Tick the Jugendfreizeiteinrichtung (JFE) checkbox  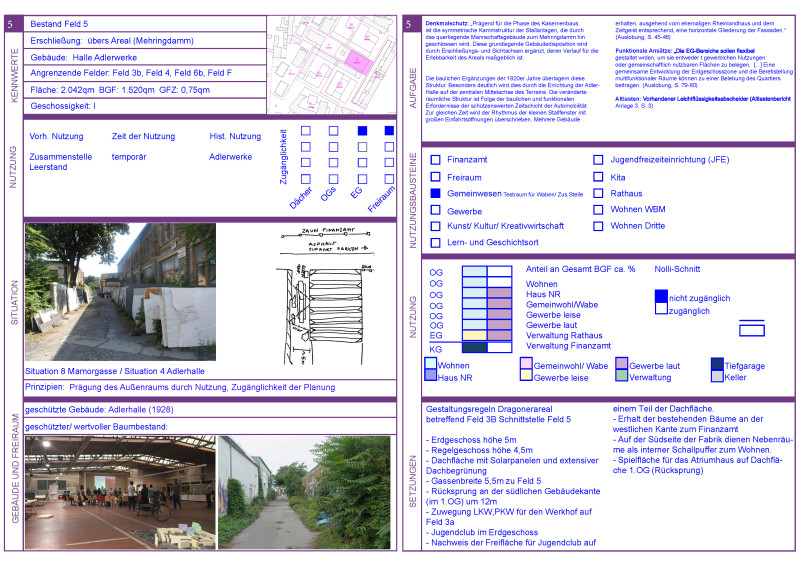pyautogui.click(x=598, y=160)
